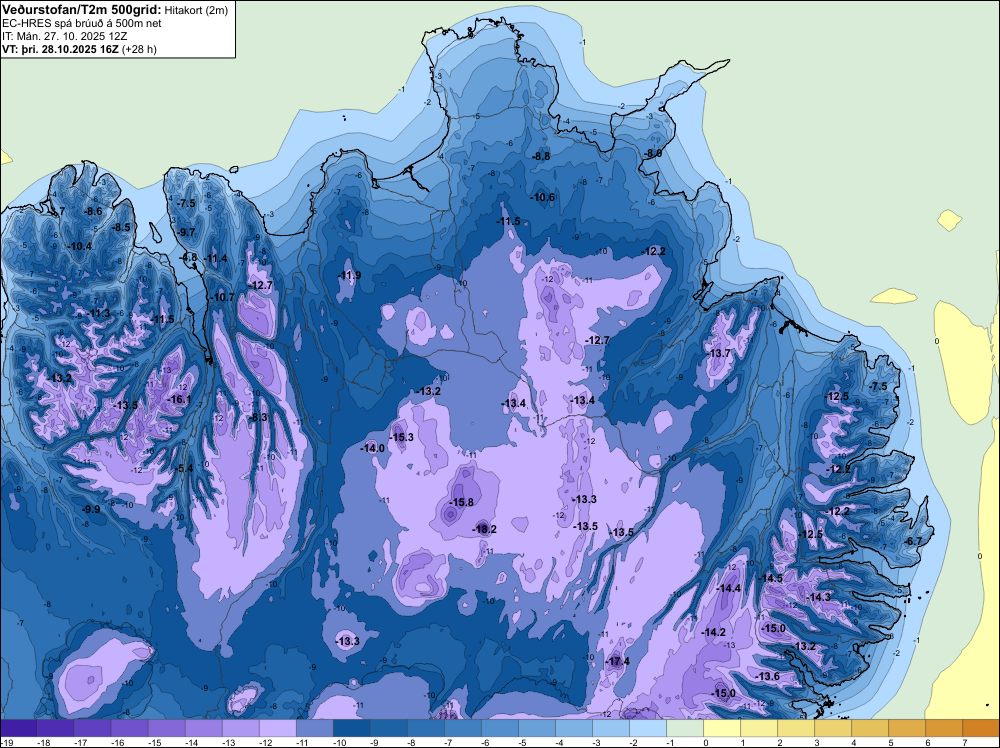This screenshot has width=1000, height=748.
Task: Select the -6.7 temperature label
Action: (x=913, y=541)
